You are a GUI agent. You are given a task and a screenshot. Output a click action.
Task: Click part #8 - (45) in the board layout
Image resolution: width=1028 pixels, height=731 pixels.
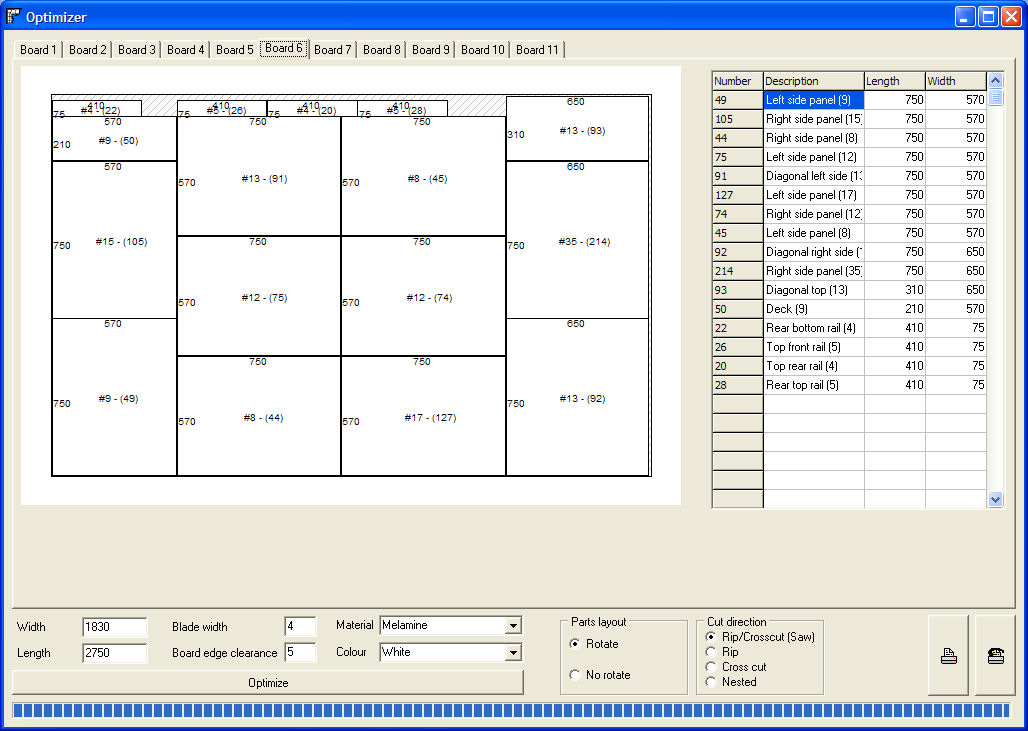[x=423, y=176]
